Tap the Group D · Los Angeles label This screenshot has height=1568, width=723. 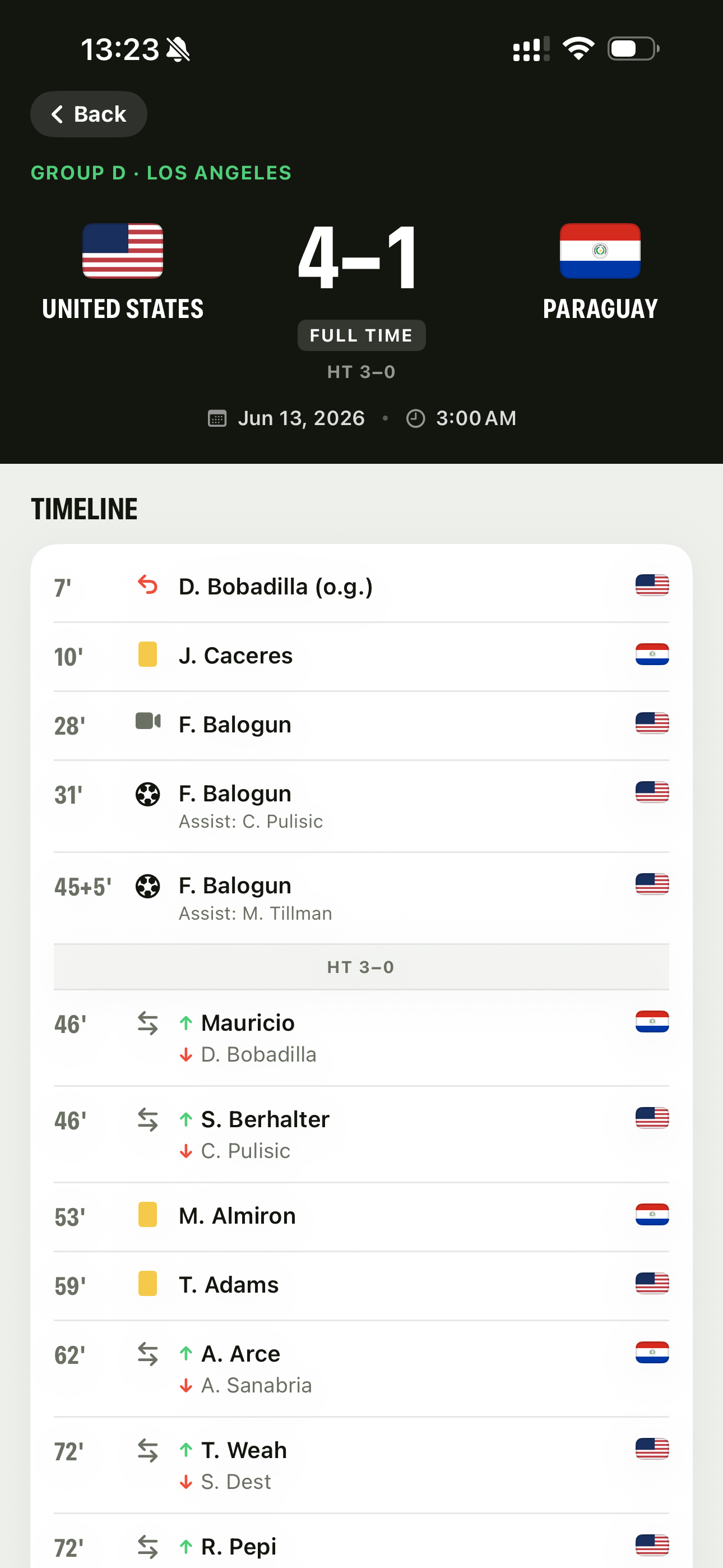161,173
